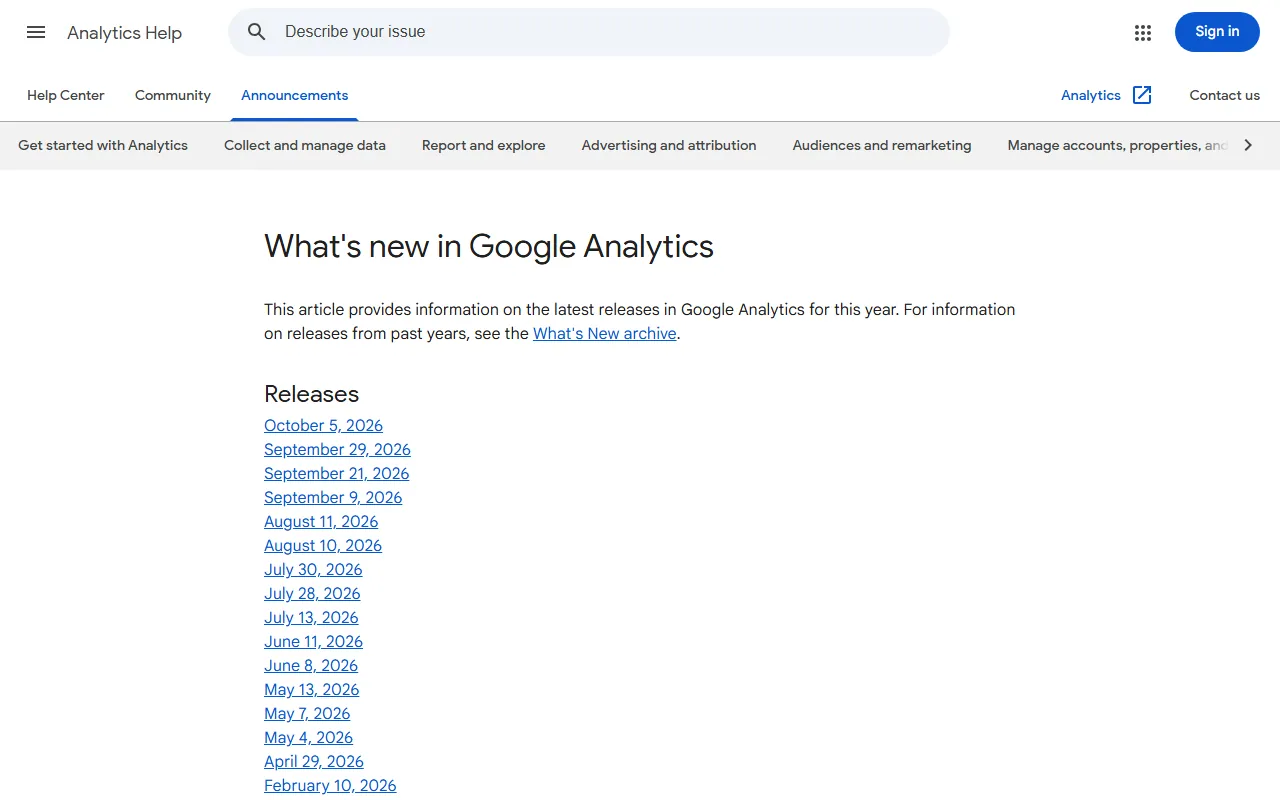Click the What's new in Google Analytics heading
The height and width of the screenshot is (800, 1280).
tap(489, 246)
